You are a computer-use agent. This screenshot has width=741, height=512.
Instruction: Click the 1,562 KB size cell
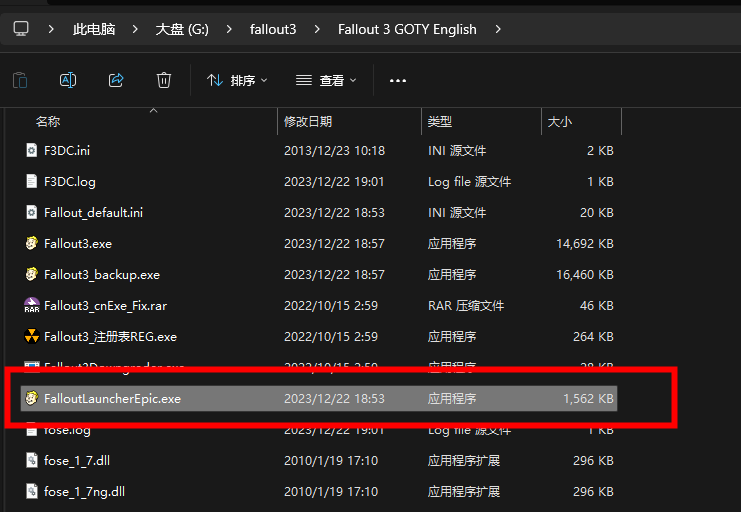[x=588, y=399]
